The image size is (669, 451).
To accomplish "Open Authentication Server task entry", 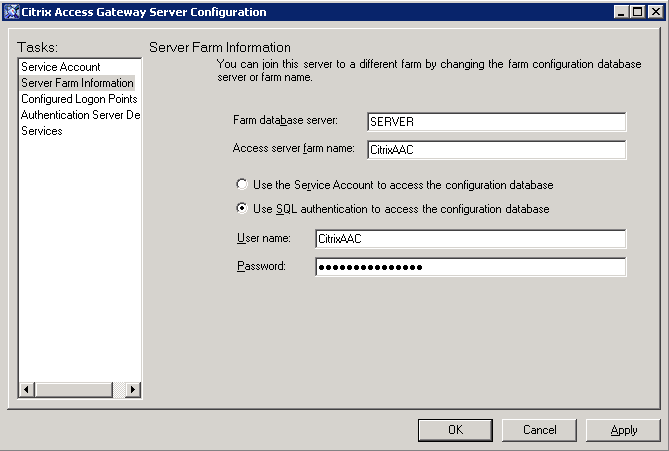I will pos(81,115).
